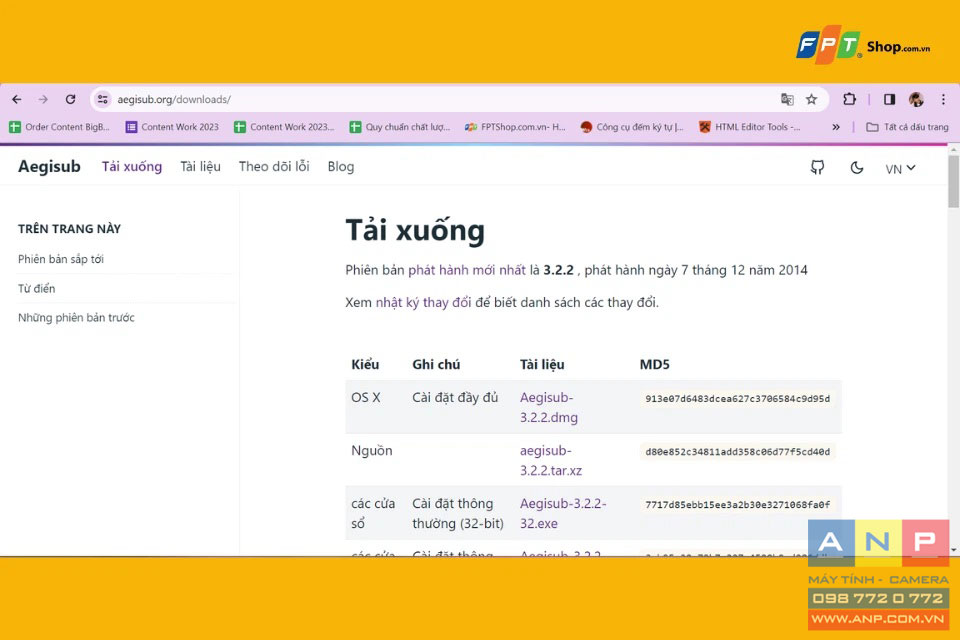
Task: Jump to 'Những phiên bản trước' section
Action: [76, 318]
